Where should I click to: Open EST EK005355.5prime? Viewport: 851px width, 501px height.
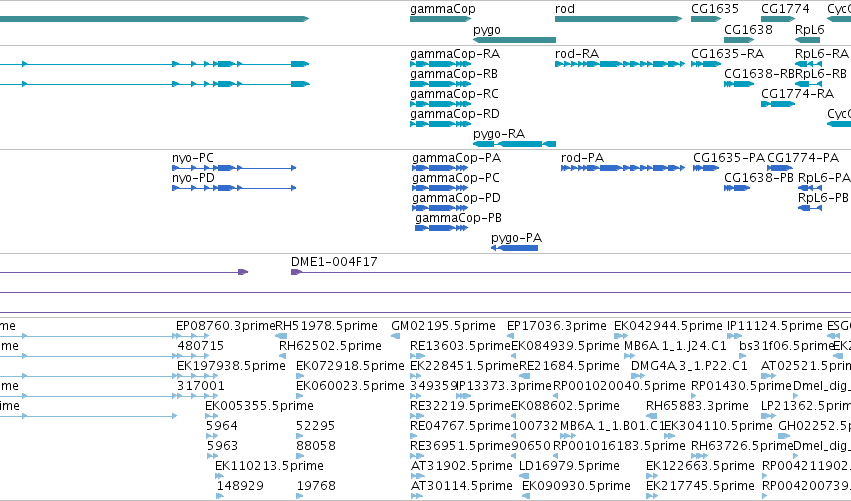pos(259,406)
